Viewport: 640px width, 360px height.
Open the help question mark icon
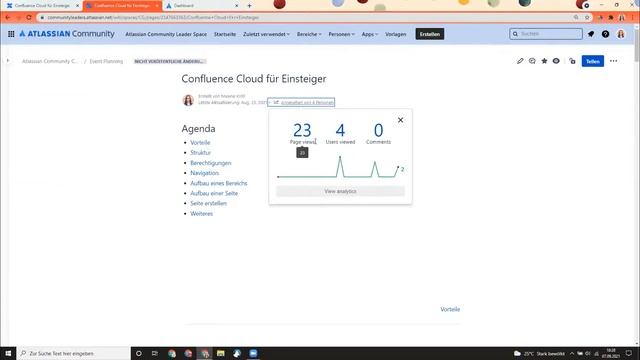click(605, 34)
